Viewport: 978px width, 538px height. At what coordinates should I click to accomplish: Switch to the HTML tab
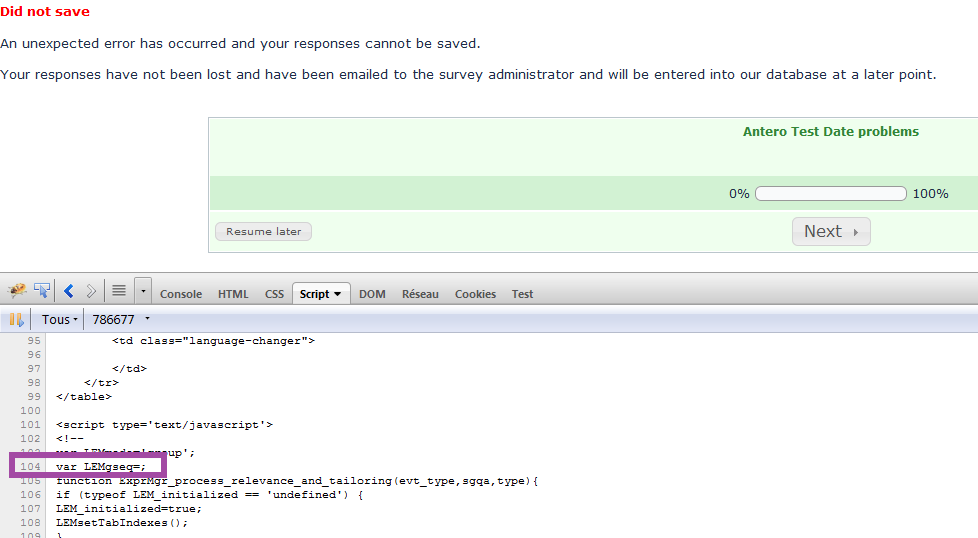coord(233,294)
